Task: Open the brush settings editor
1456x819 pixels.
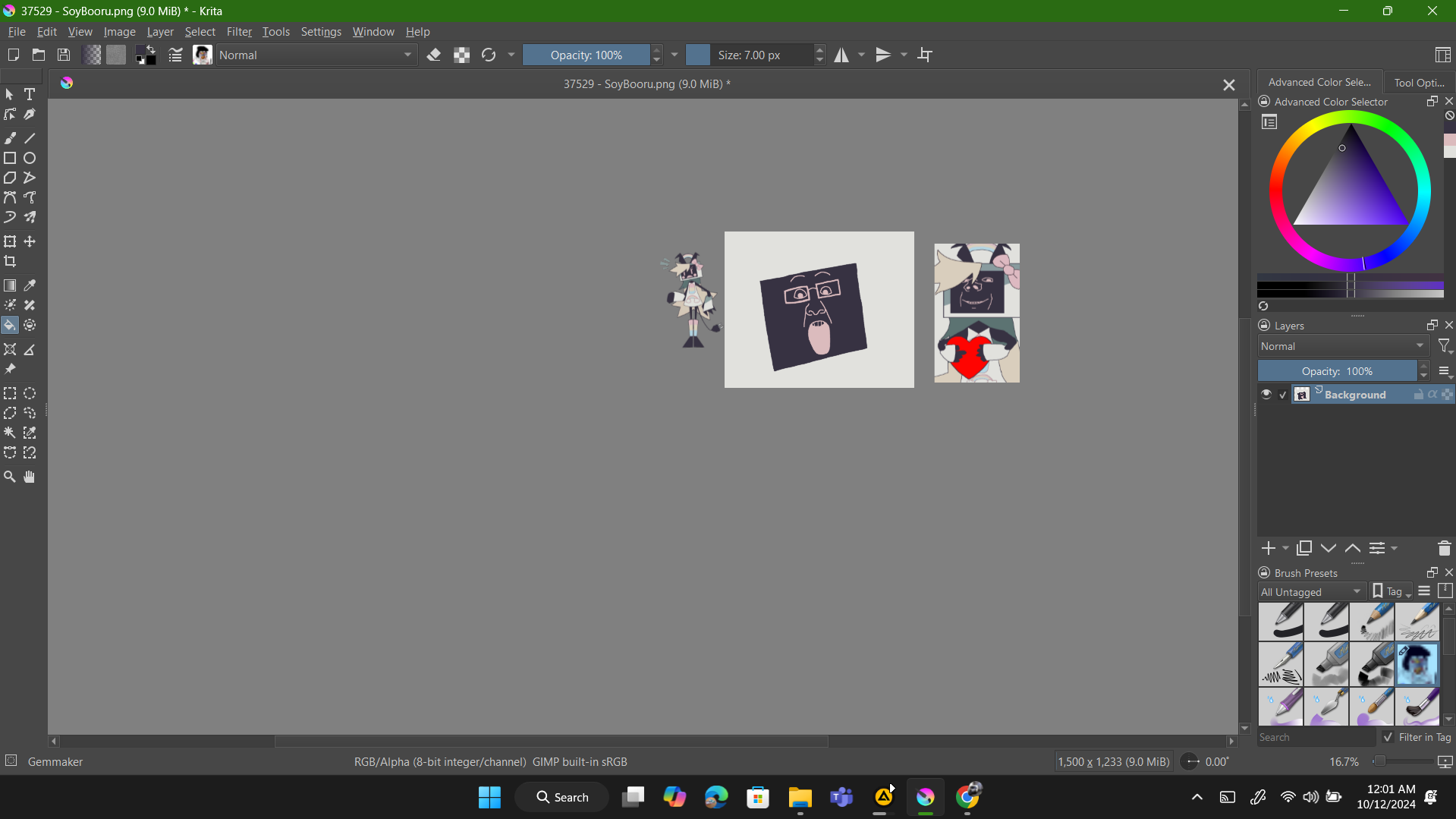Action: tap(175, 55)
